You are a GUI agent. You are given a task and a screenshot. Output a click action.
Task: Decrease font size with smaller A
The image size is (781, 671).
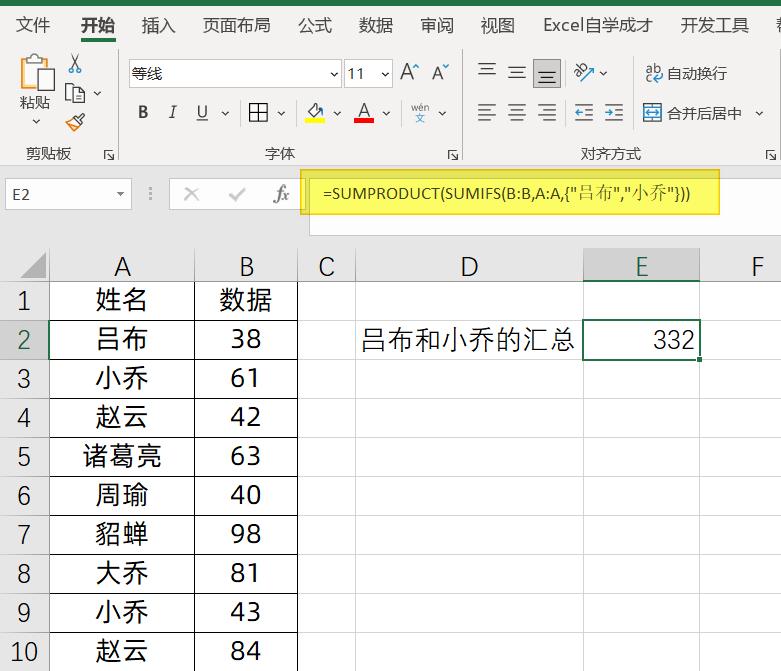(x=440, y=73)
